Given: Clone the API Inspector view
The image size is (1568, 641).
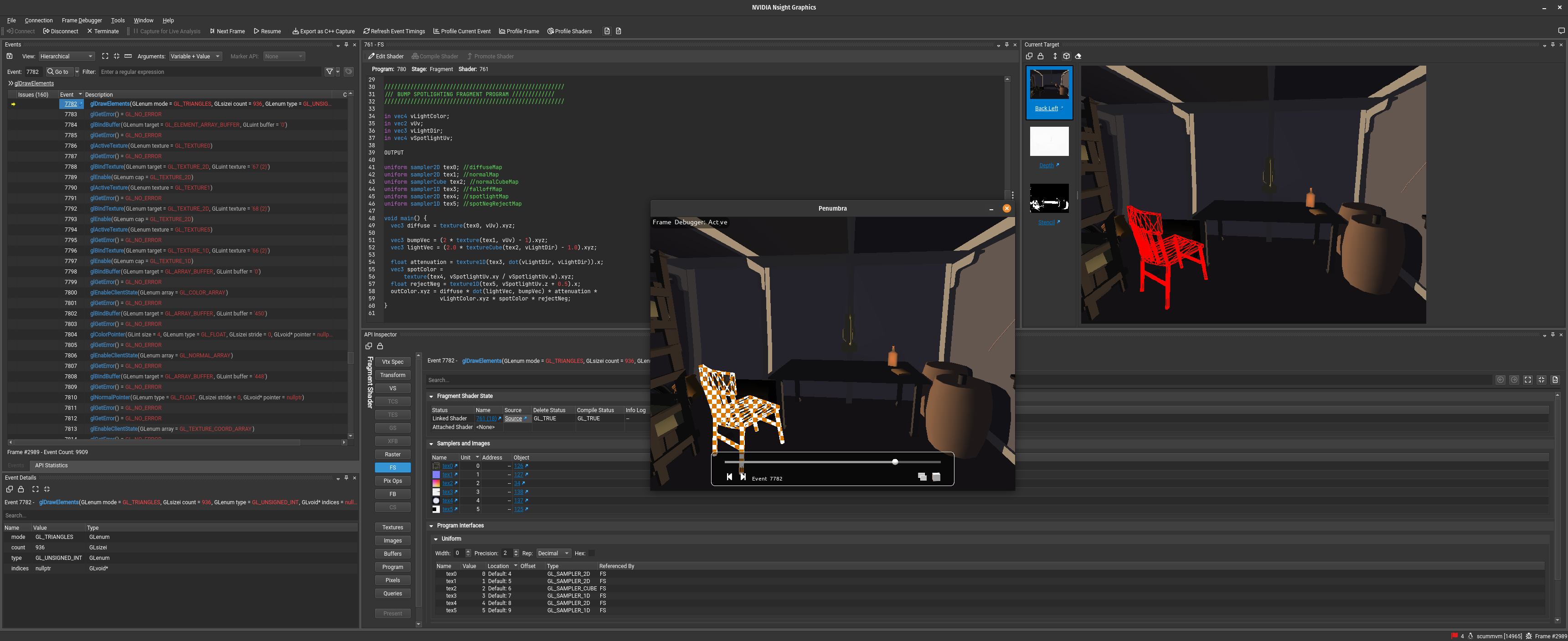Looking at the screenshot, I should click(368, 346).
